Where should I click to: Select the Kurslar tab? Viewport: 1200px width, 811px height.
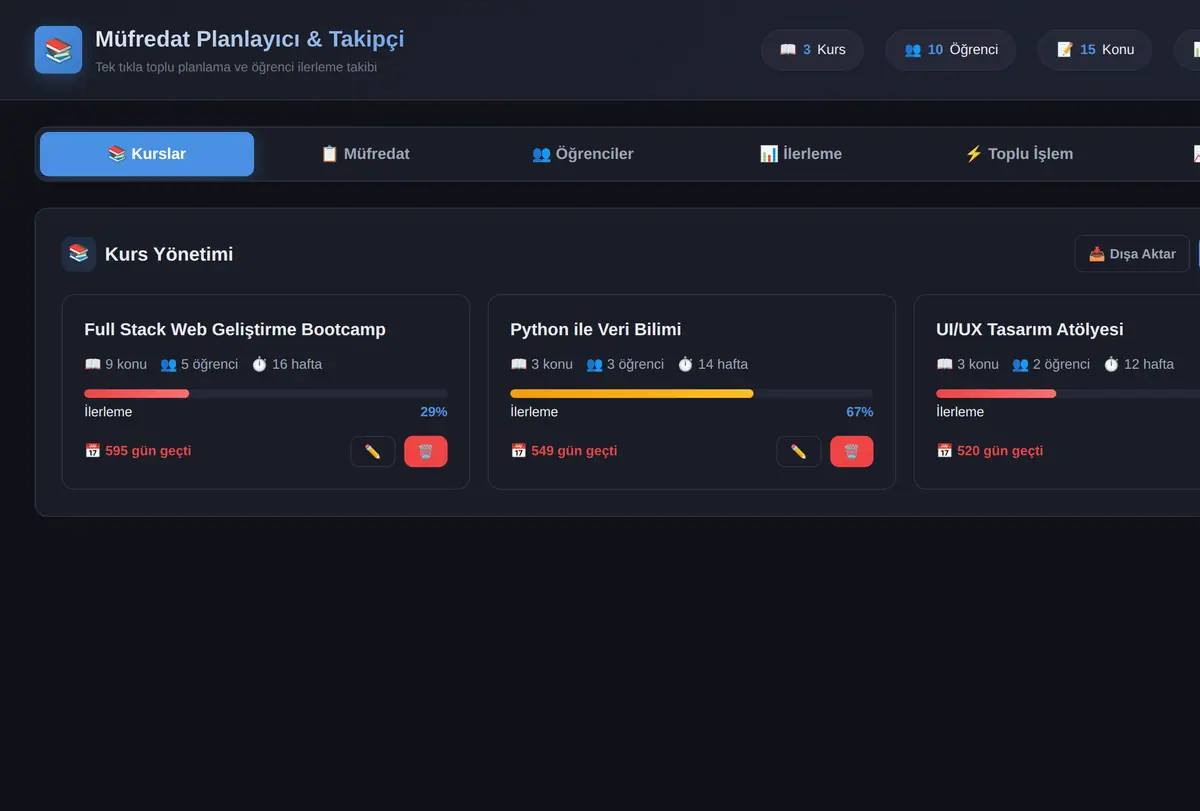point(147,154)
